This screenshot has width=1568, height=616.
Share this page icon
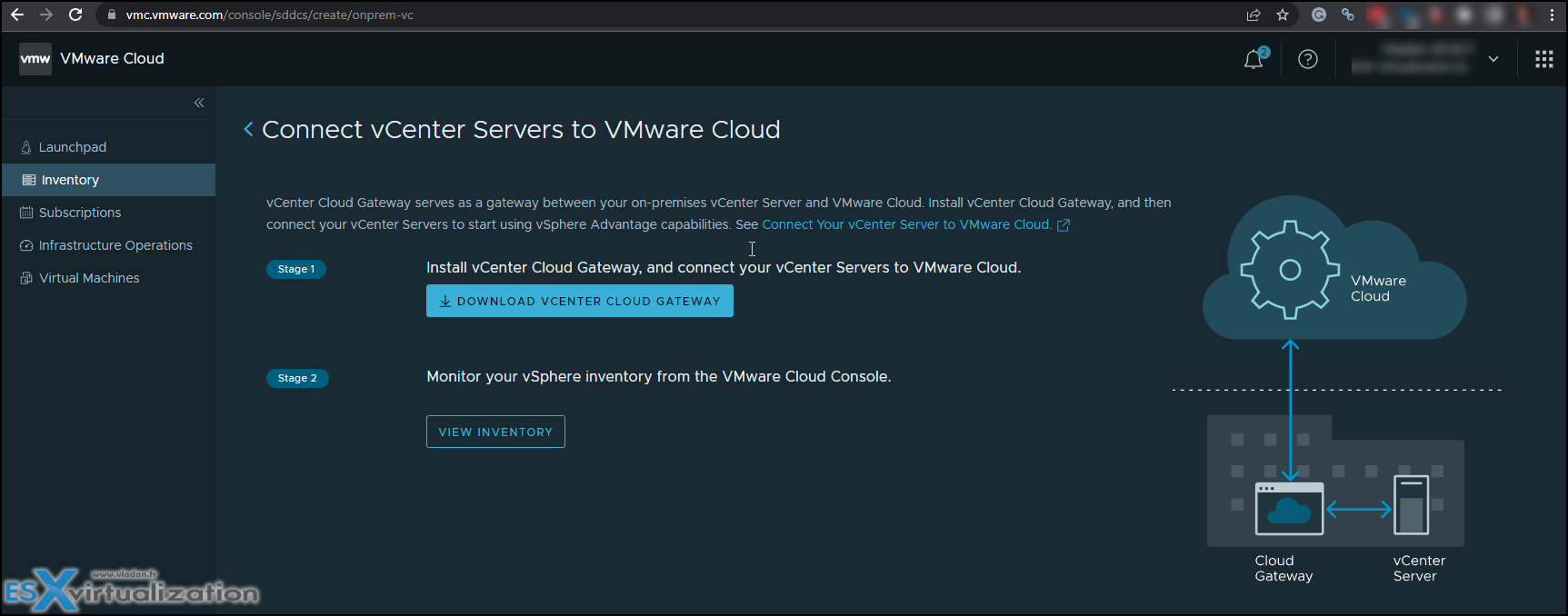1253,15
